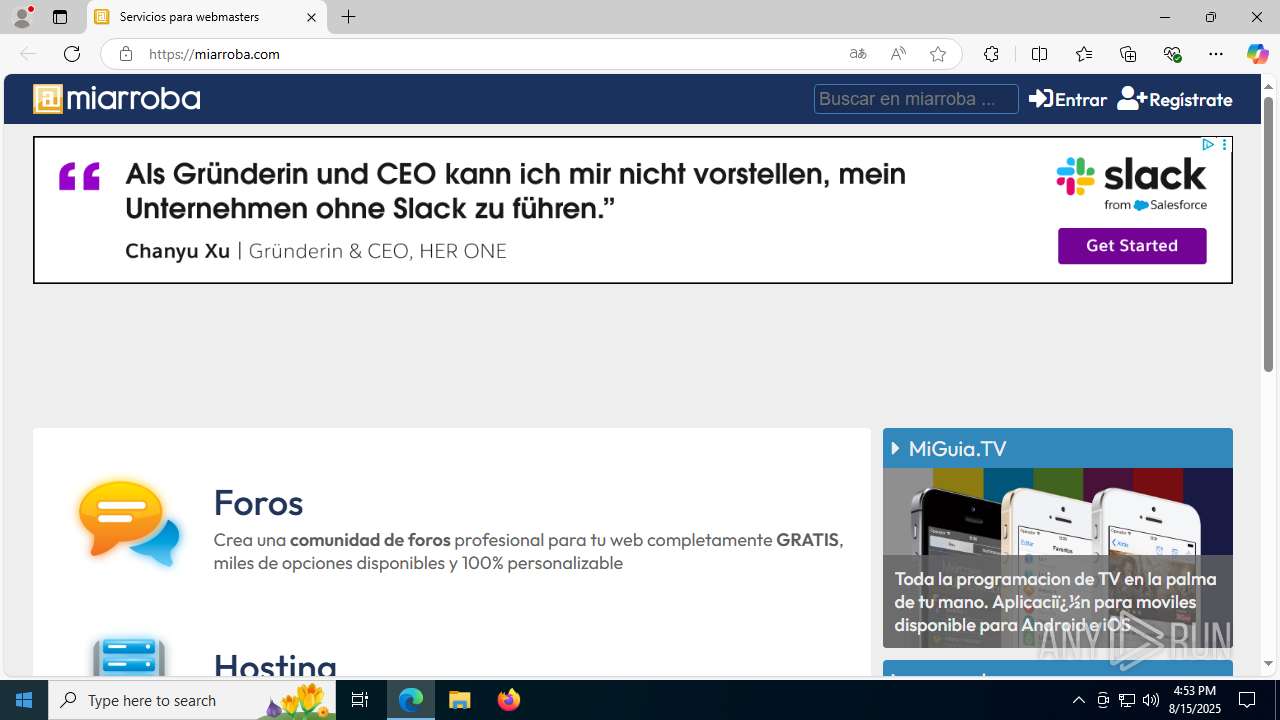Open the Collections panel
This screenshot has width=1280, height=720.
pos(1128,54)
